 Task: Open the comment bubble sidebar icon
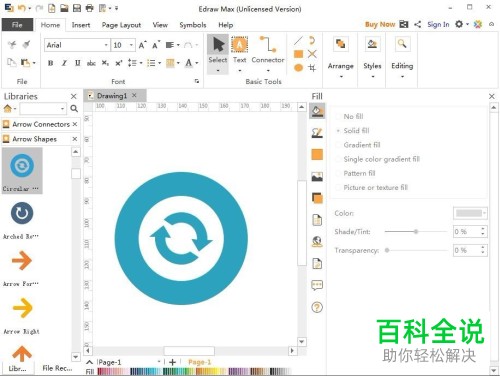pos(317,285)
